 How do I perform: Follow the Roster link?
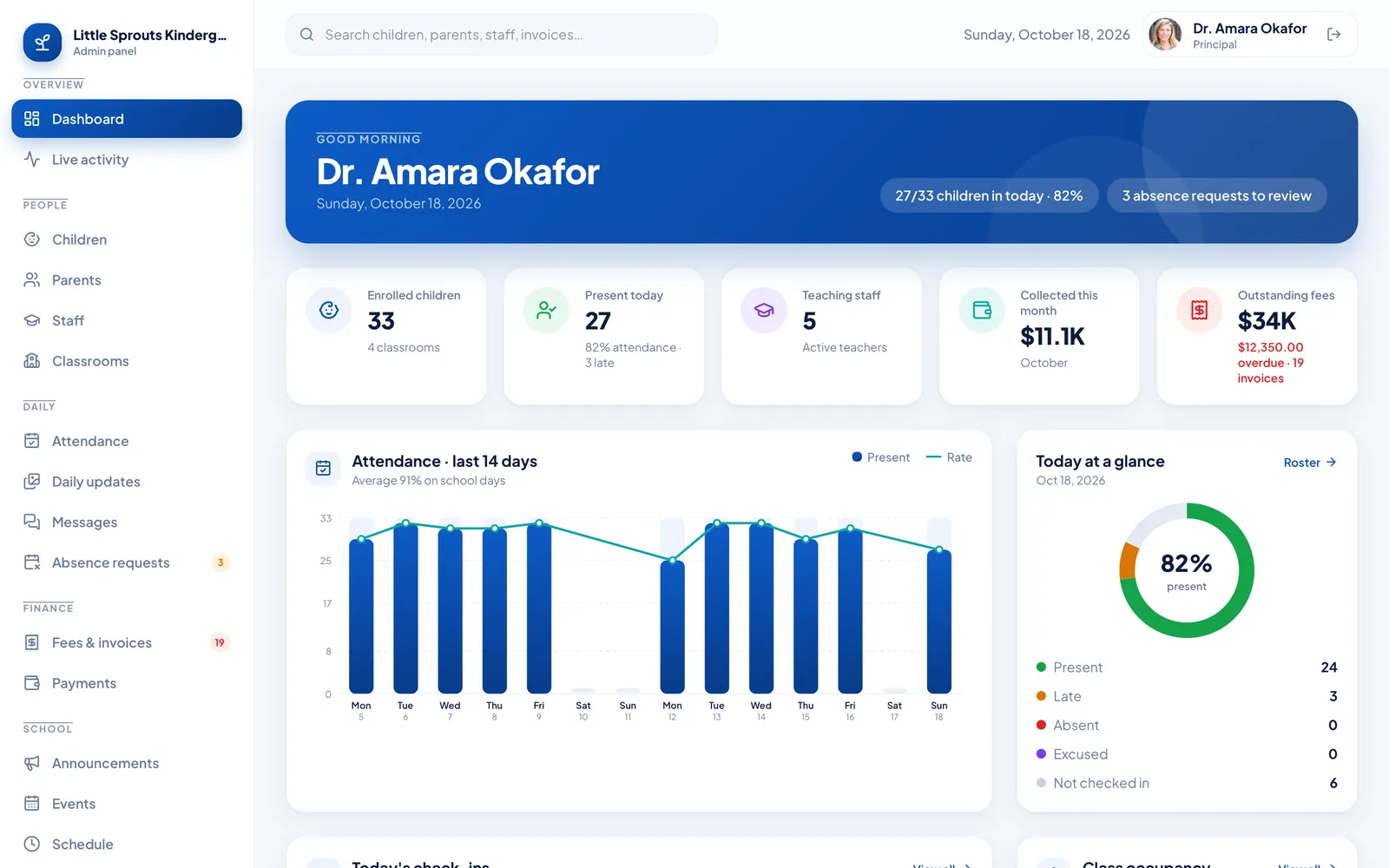[x=1310, y=463]
